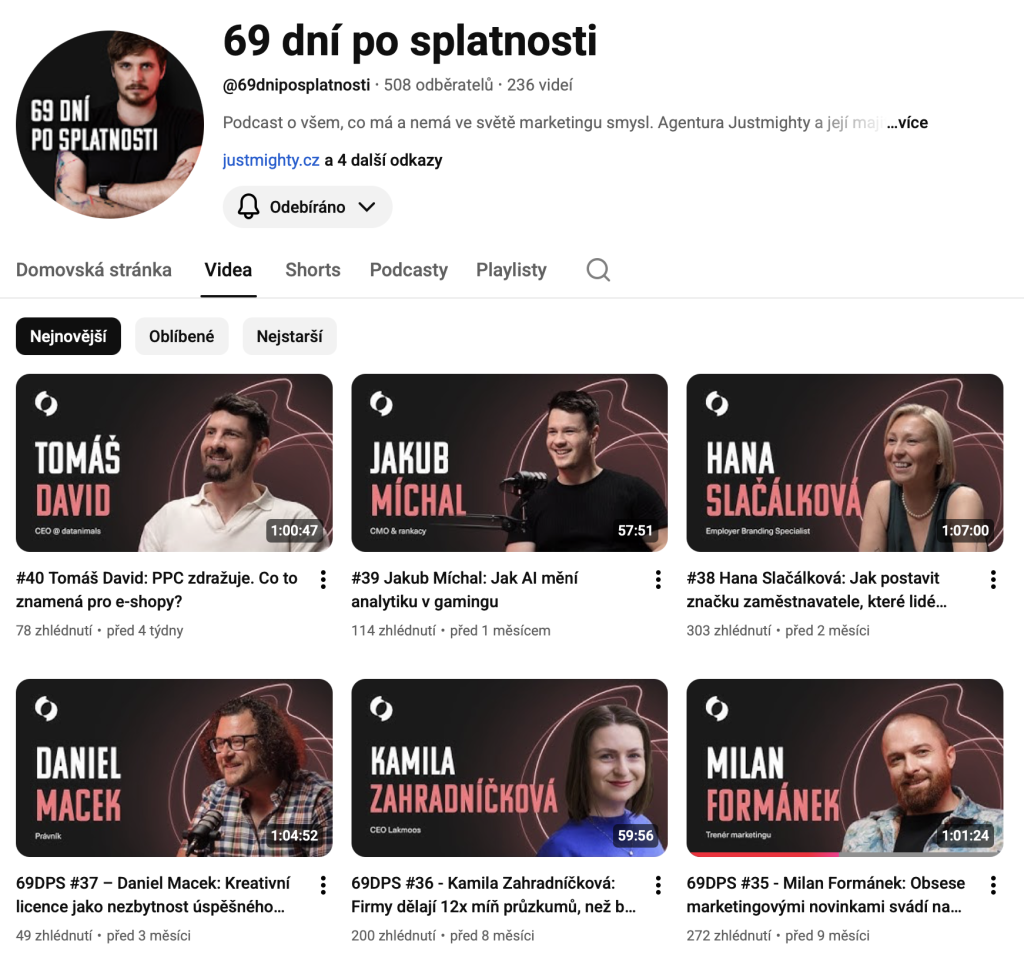The image size is (1024, 964).
Task: Open the Hana Slačálková video thumbnail
Action: coord(844,463)
